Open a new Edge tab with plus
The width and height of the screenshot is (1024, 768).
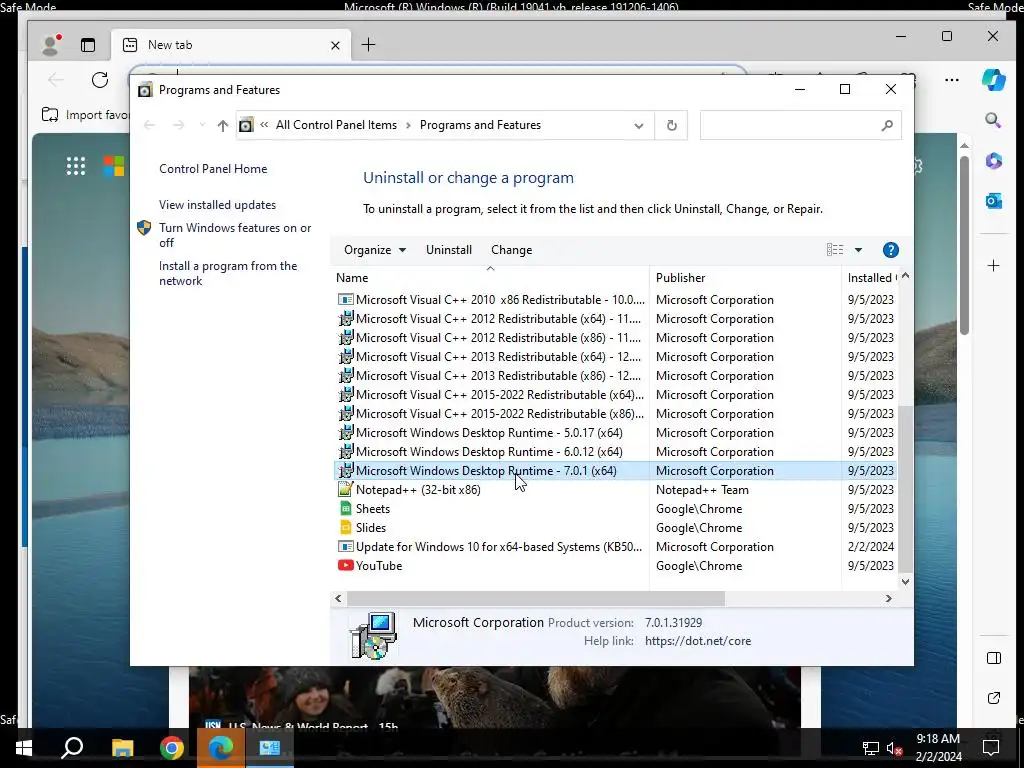[x=368, y=44]
